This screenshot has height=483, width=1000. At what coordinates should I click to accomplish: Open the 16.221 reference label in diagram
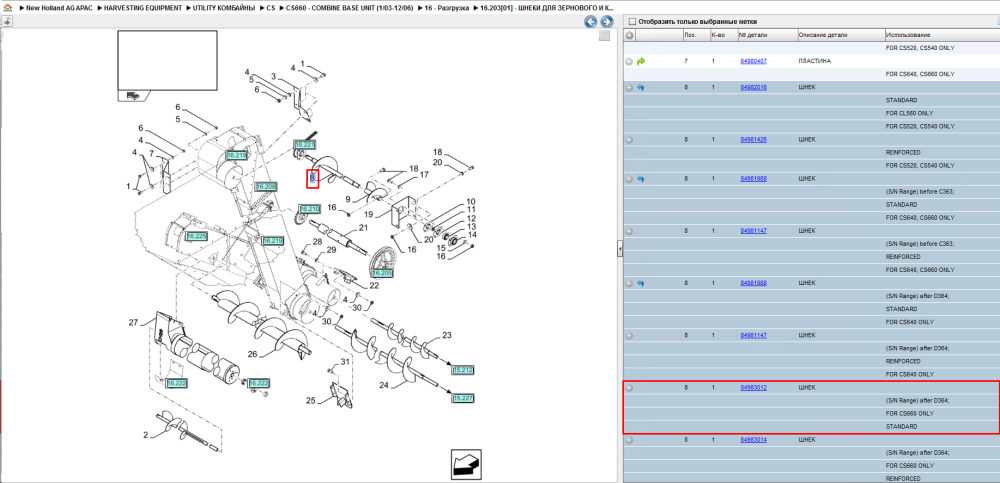[304, 145]
